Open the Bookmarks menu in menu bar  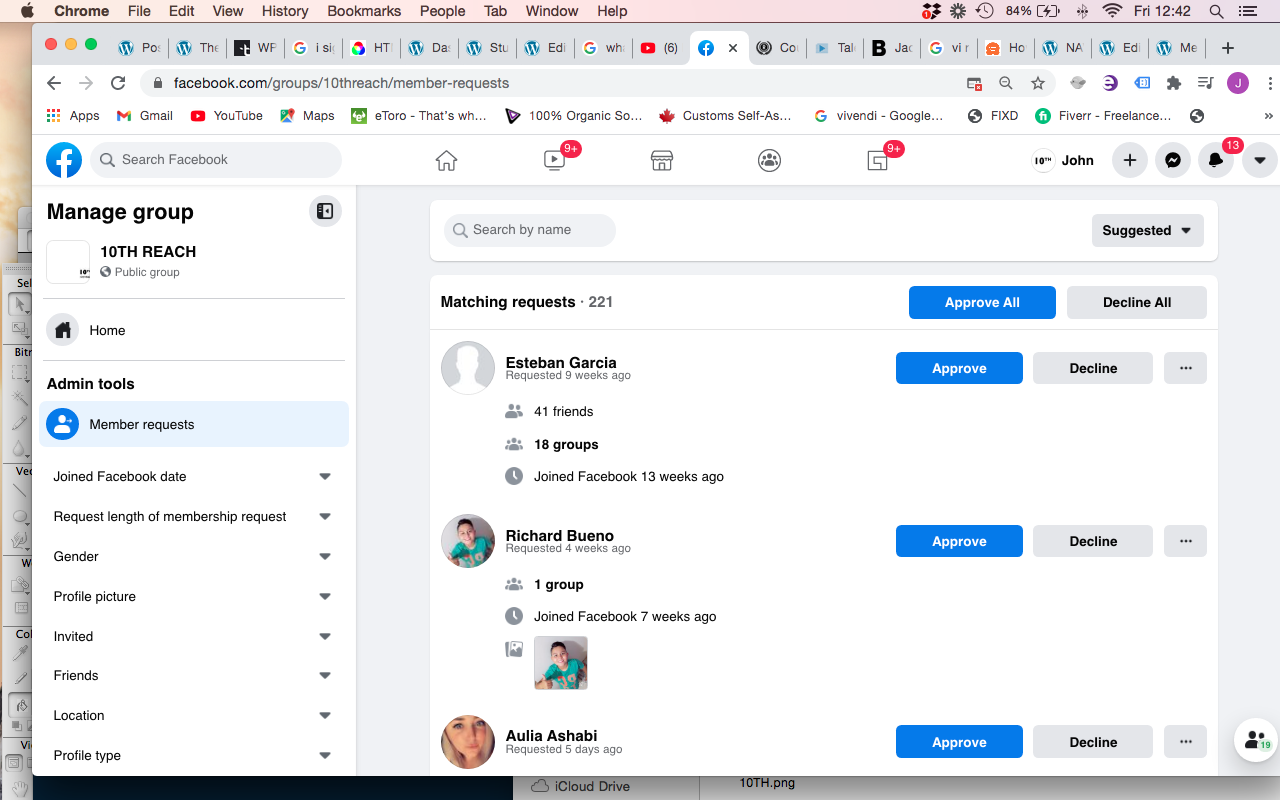click(364, 11)
